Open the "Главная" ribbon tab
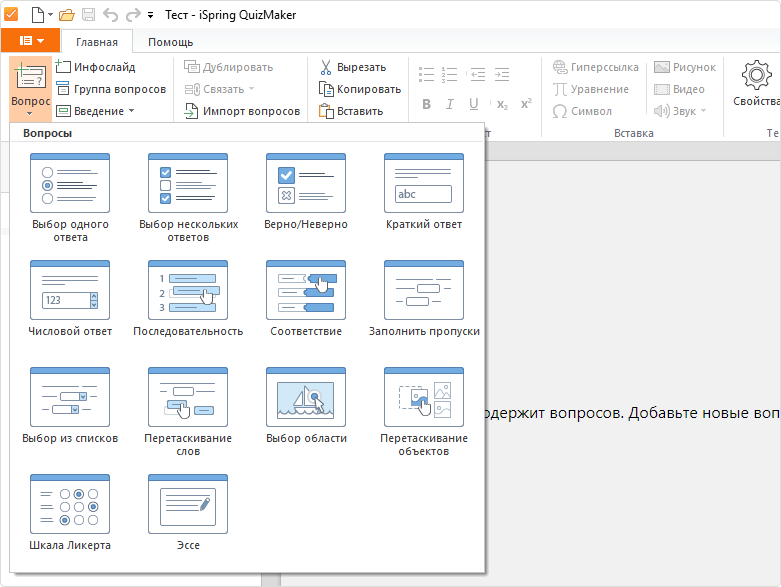The image size is (781, 587). [96, 42]
